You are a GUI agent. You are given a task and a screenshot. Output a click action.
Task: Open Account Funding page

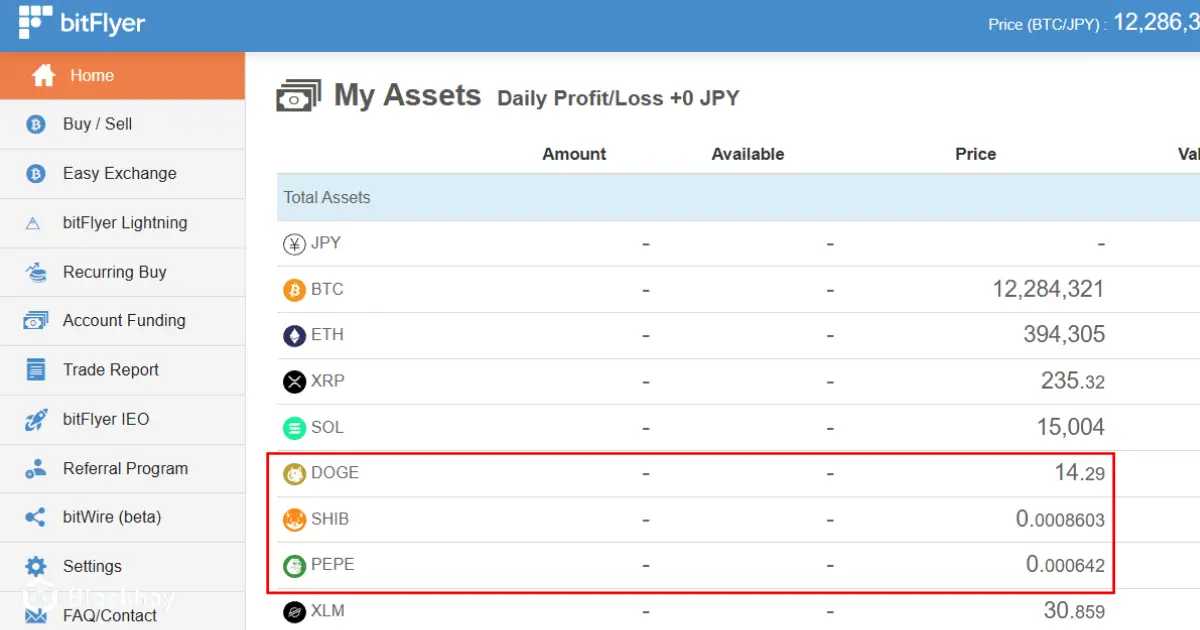coord(122,321)
